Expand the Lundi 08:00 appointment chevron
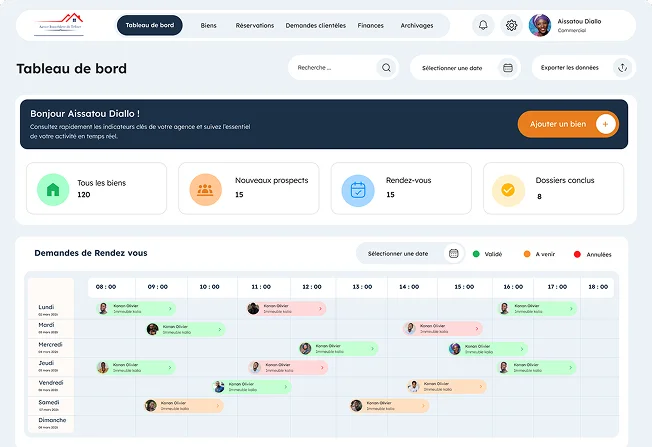This screenshot has width=652, height=447. point(169,309)
